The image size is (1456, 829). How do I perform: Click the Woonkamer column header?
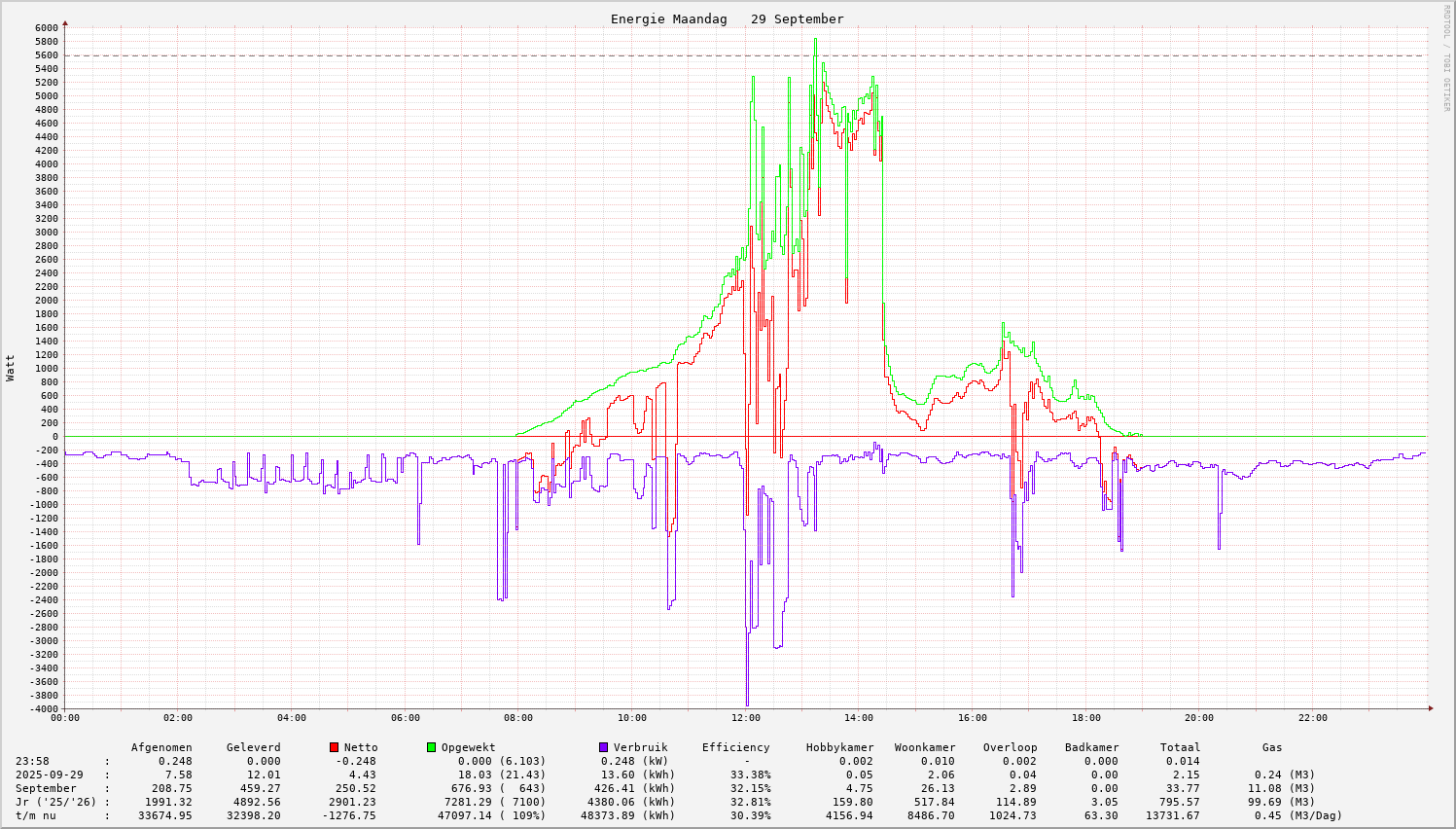(924, 747)
